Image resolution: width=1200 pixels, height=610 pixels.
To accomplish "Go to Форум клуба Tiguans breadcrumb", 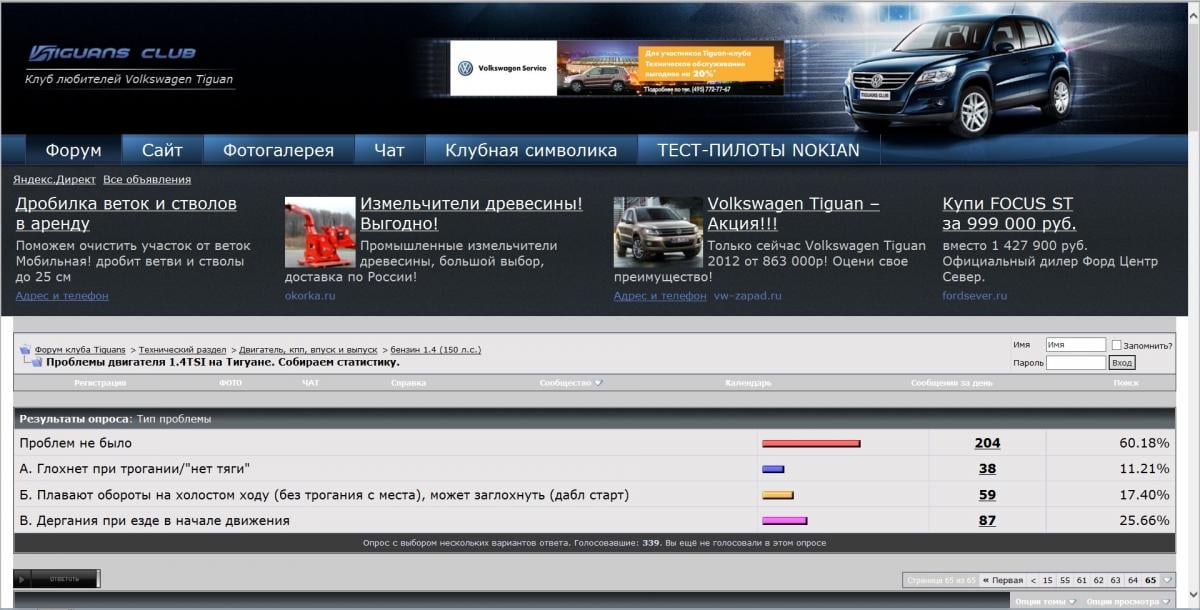I will (80, 350).
